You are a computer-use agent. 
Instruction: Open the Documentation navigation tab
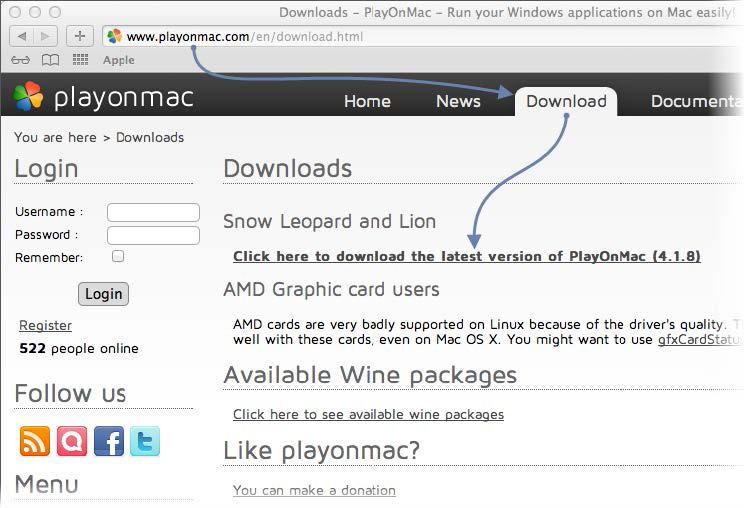697,101
